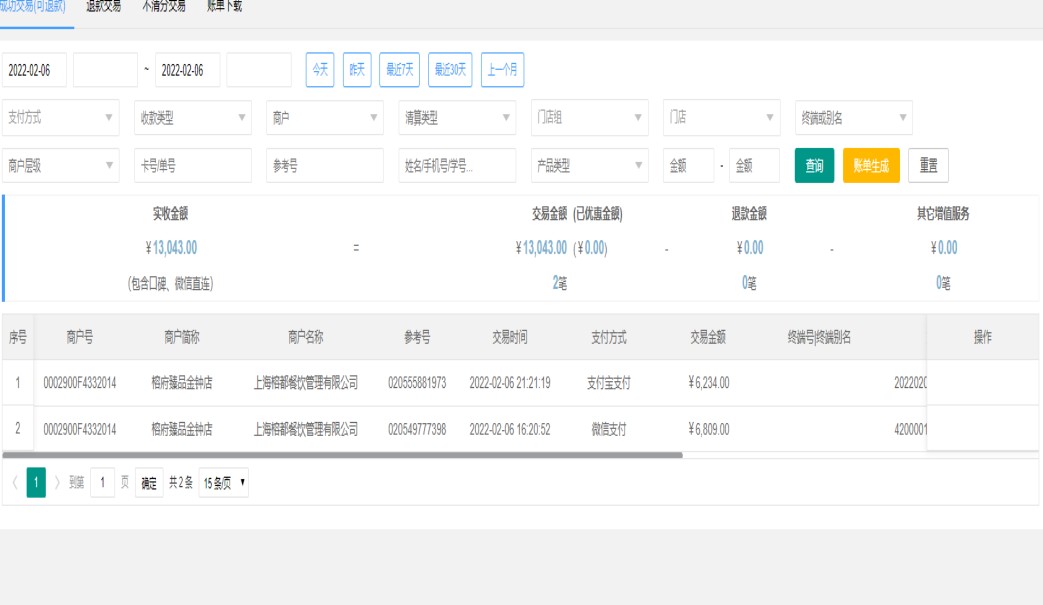Click the yellow 账单生成 button

pyautogui.click(x=871, y=166)
